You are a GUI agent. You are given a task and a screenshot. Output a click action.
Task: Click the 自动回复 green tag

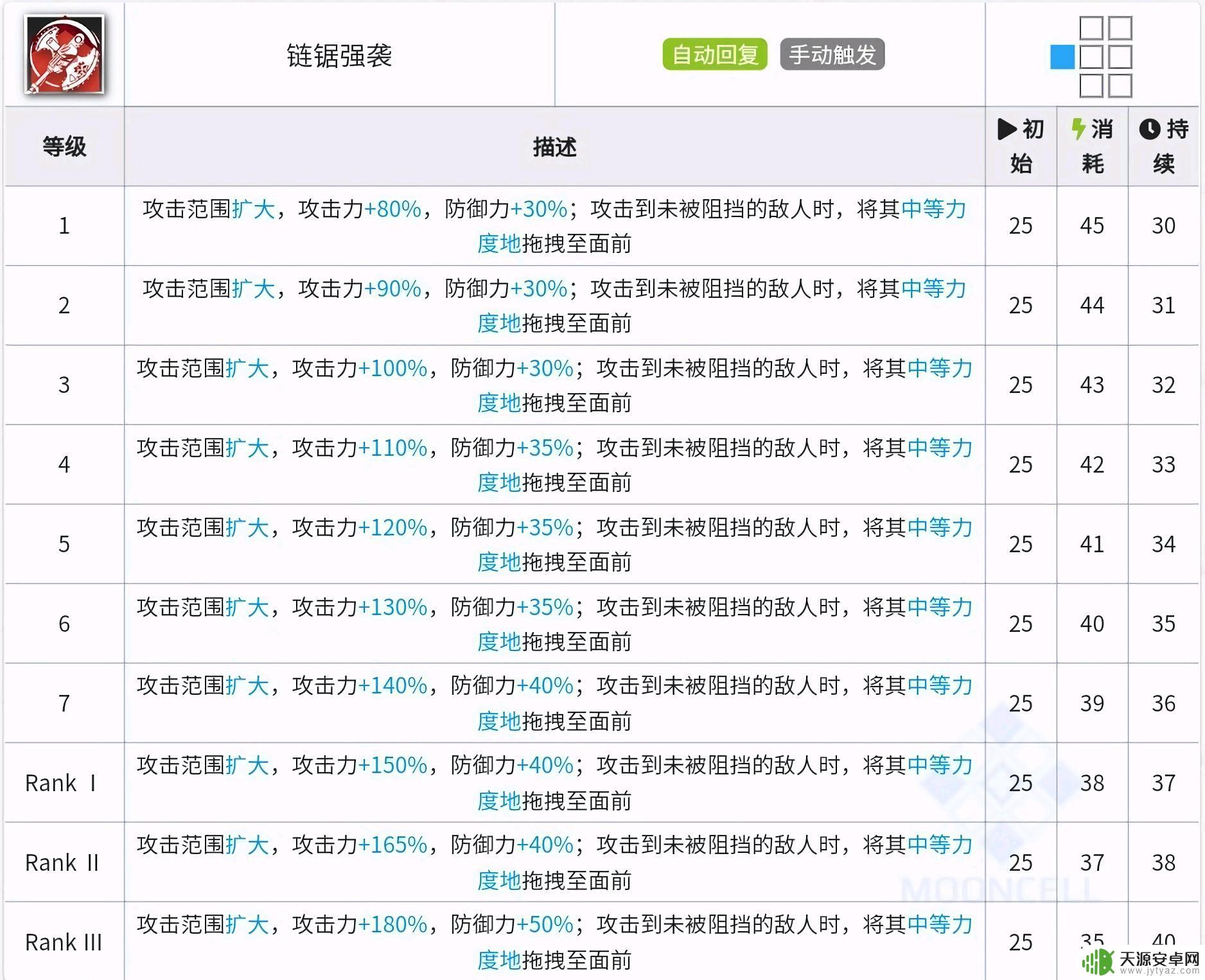point(715,55)
